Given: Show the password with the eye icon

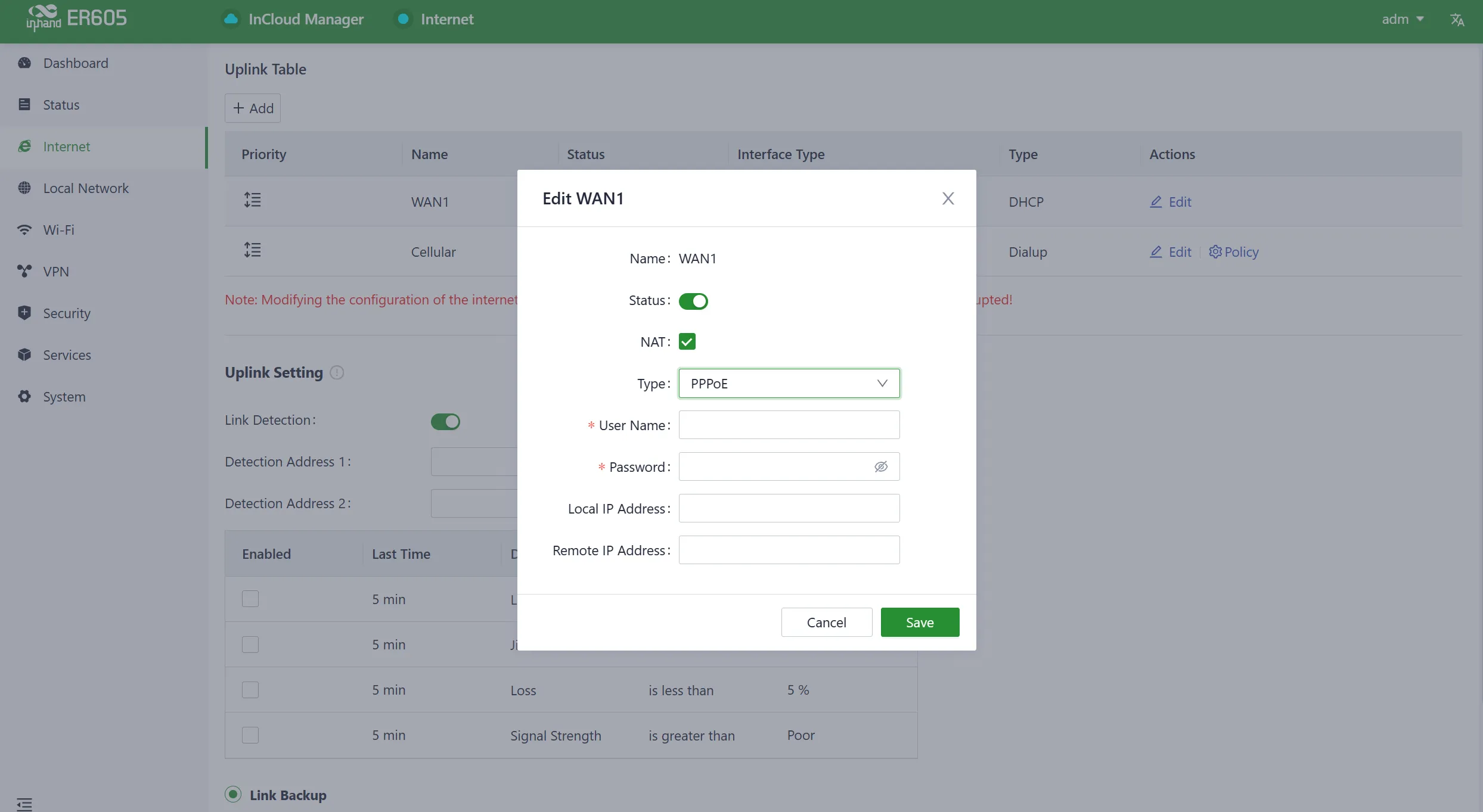Looking at the screenshot, I should tap(881, 467).
